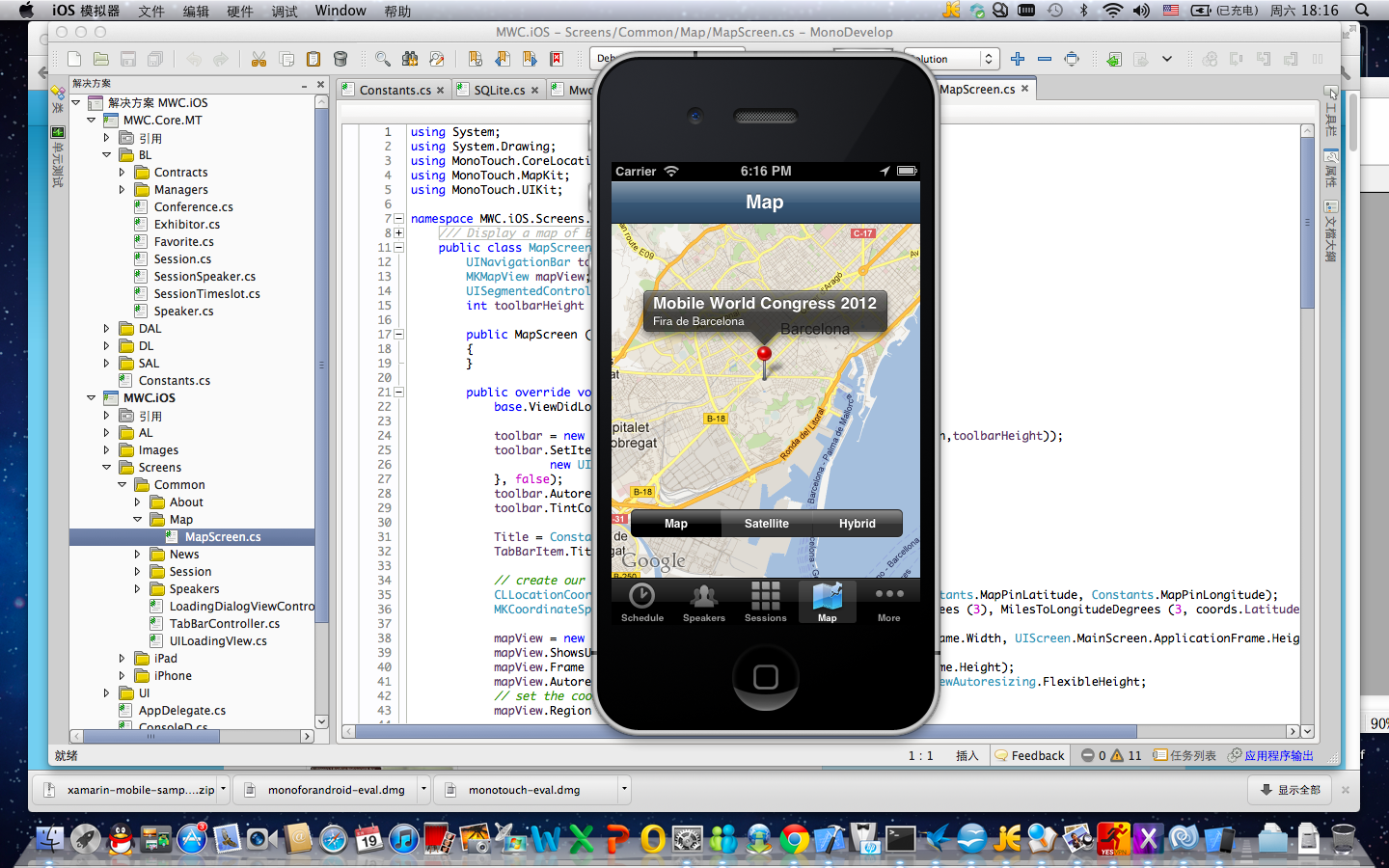Select the Map segment in map type control
The image size is (1389, 868).
click(x=676, y=524)
